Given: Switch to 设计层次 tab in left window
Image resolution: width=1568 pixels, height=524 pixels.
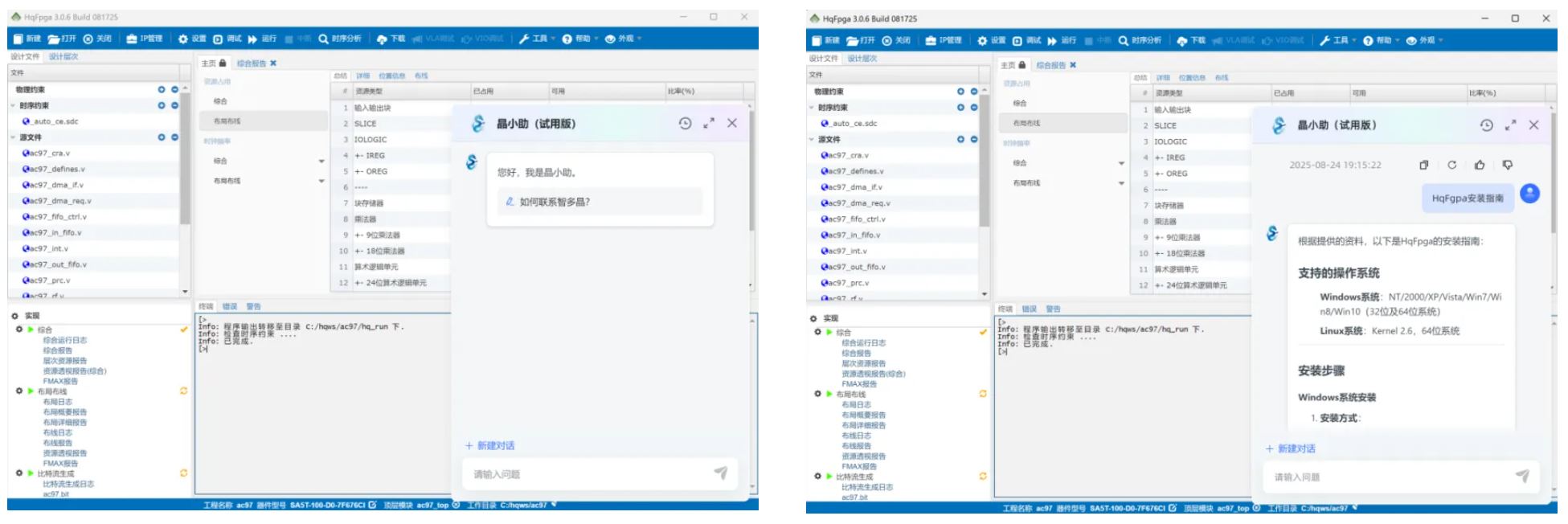Looking at the screenshot, I should point(63,57).
